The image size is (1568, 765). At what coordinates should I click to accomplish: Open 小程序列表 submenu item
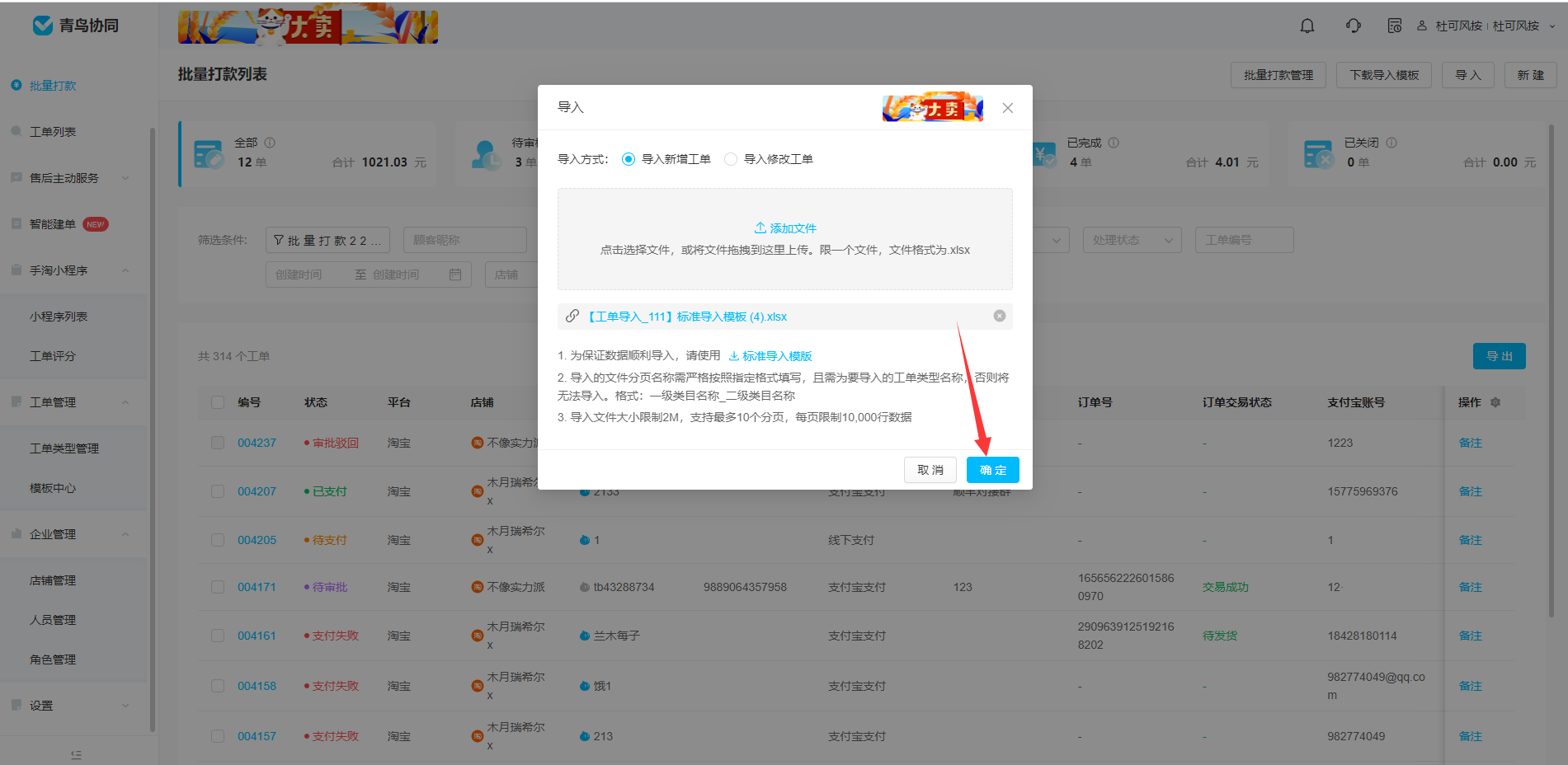click(x=59, y=317)
